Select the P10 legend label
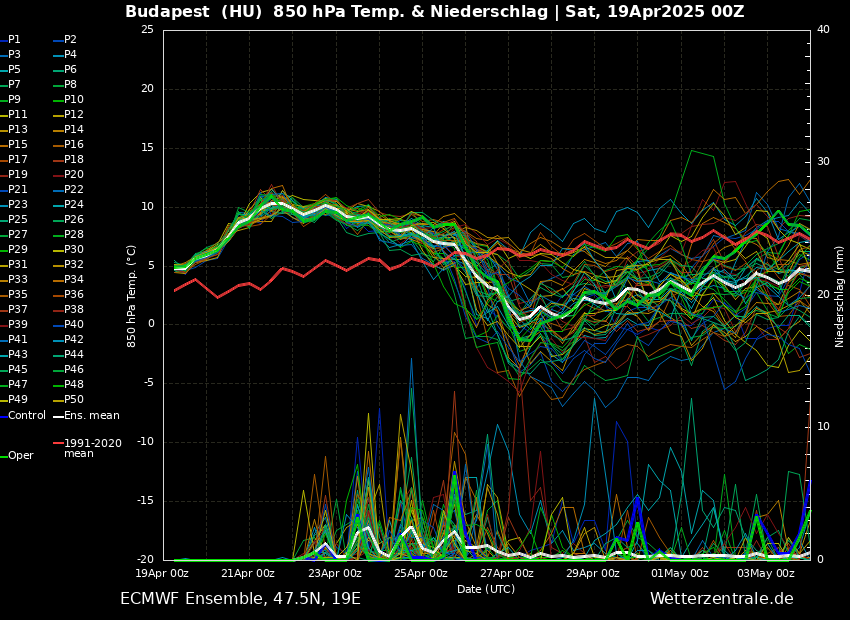Viewport: 850px width, 620px height. click(74, 100)
